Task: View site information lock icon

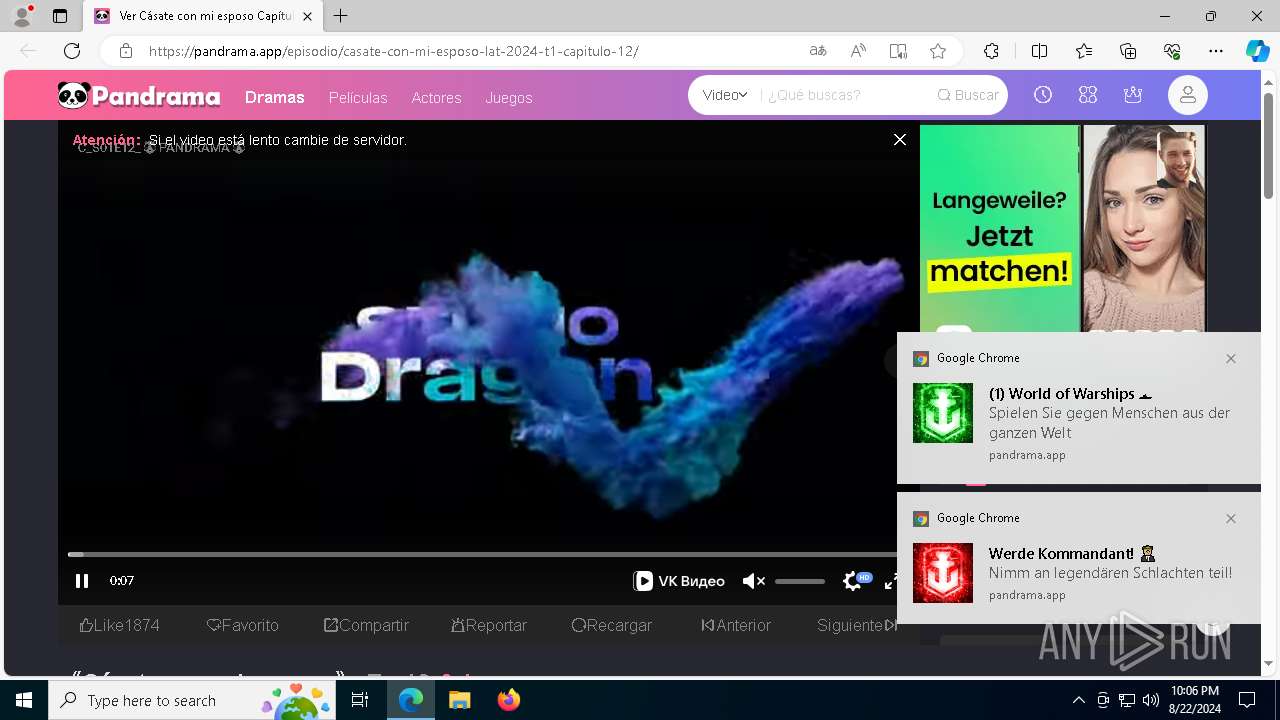Action: (125, 51)
